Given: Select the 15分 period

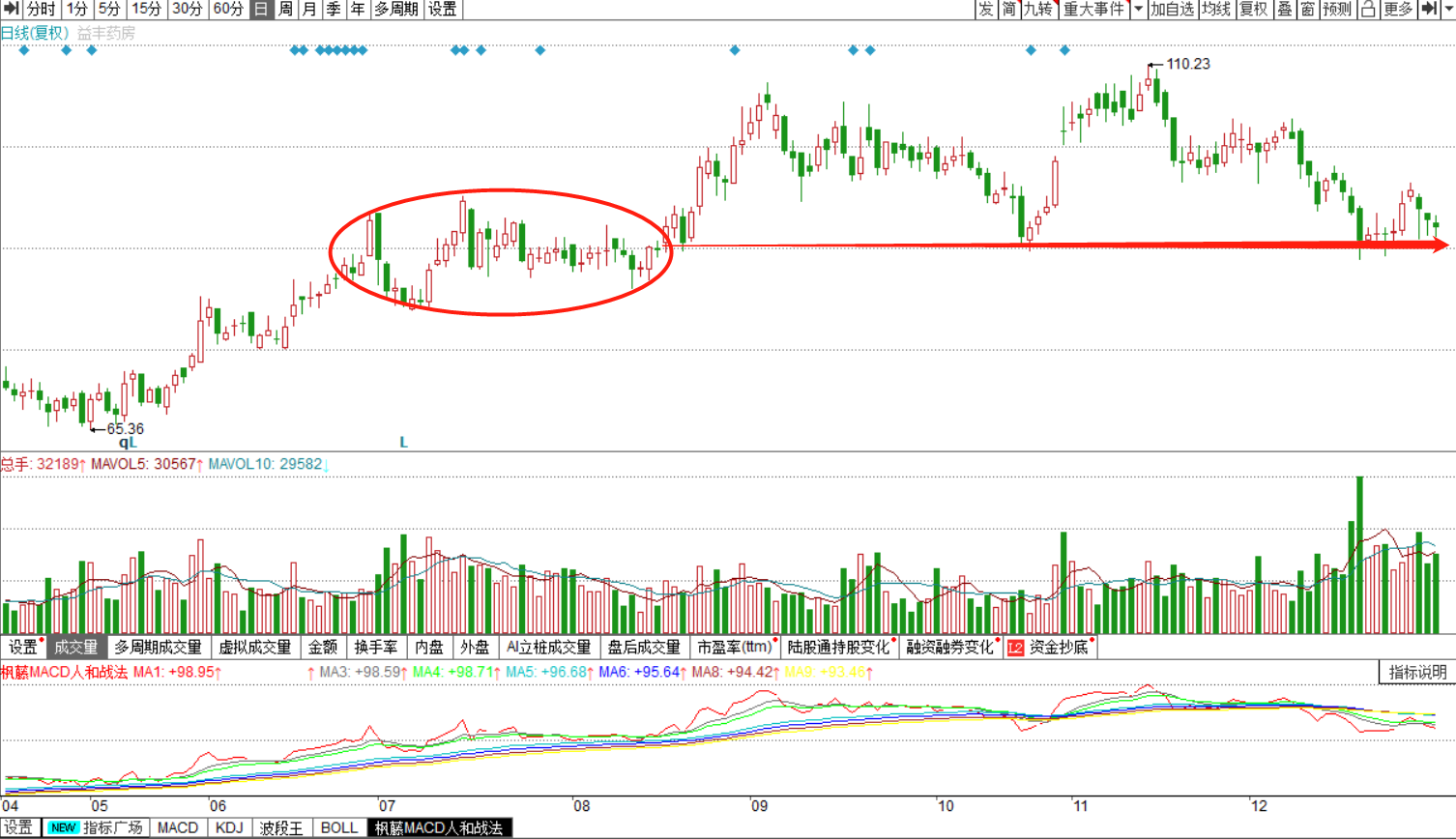Looking at the screenshot, I should pos(146,9).
